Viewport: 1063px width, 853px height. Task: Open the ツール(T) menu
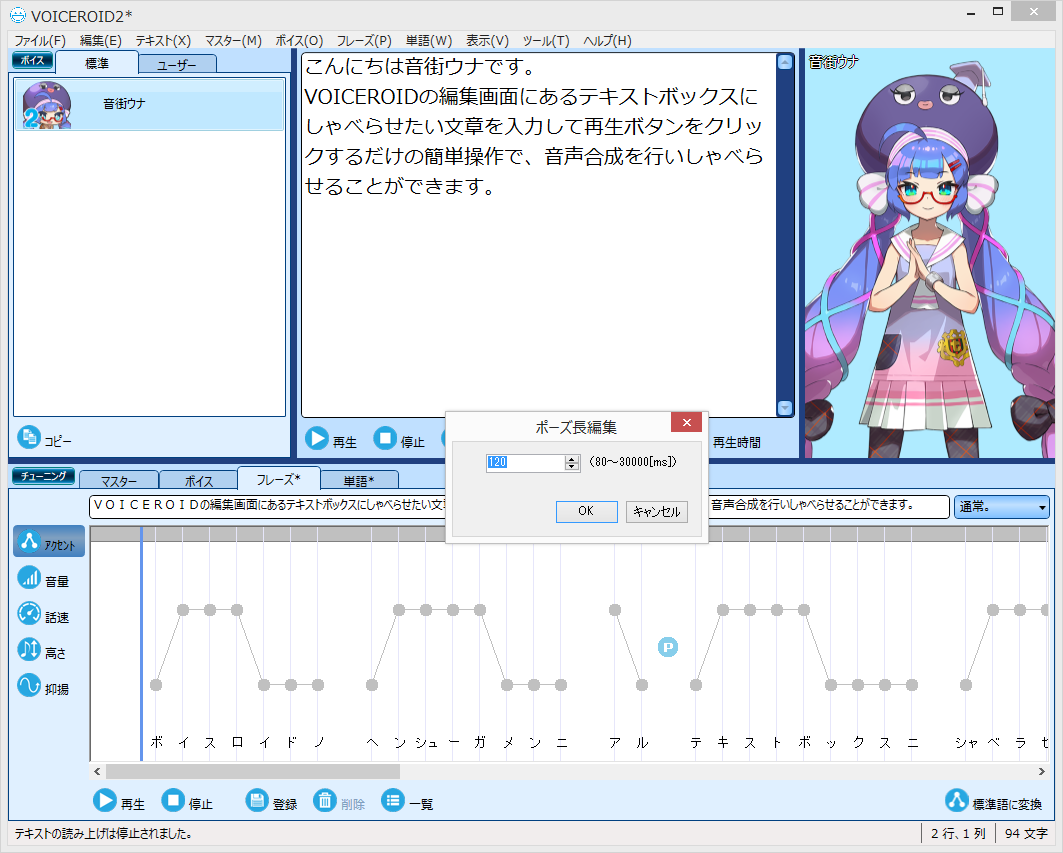(x=546, y=41)
